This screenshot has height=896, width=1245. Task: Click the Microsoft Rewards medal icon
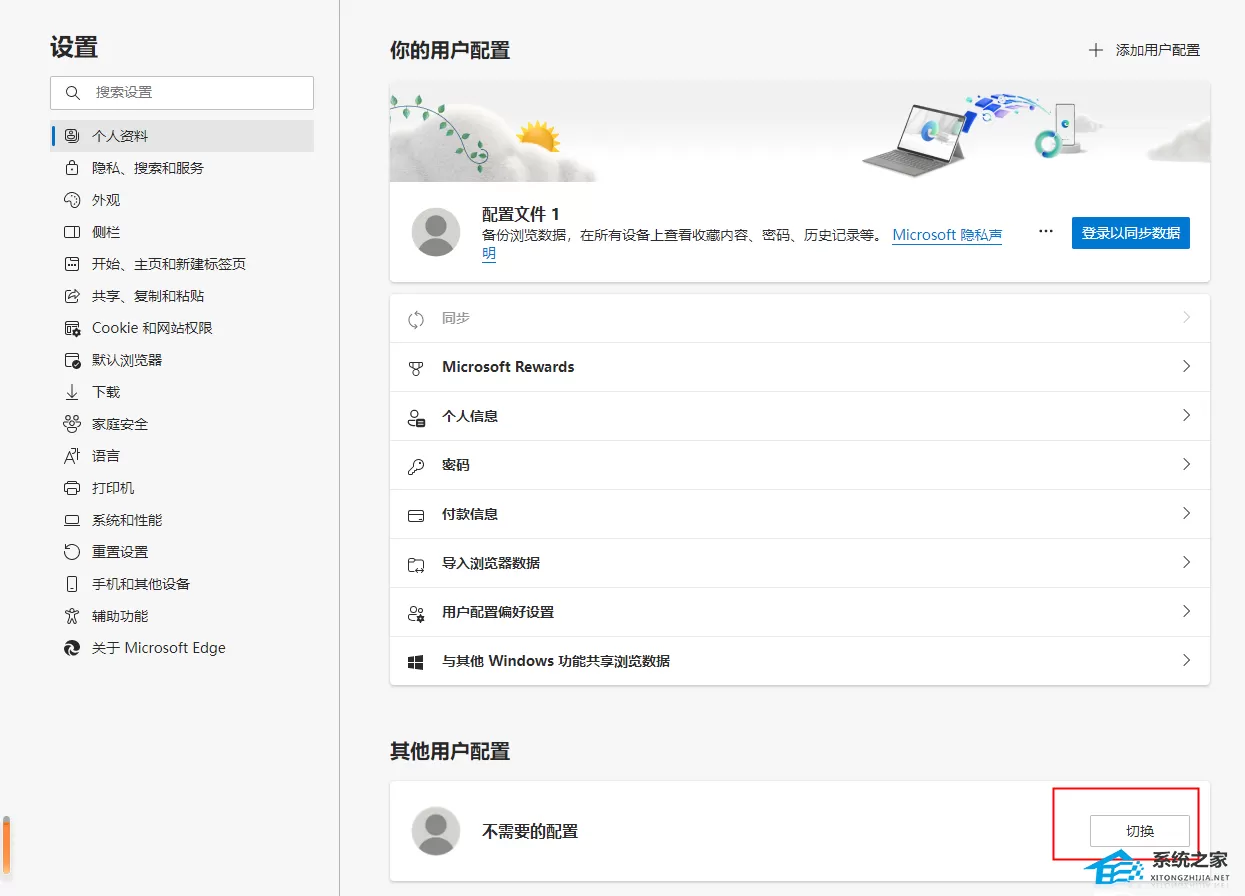tap(416, 368)
